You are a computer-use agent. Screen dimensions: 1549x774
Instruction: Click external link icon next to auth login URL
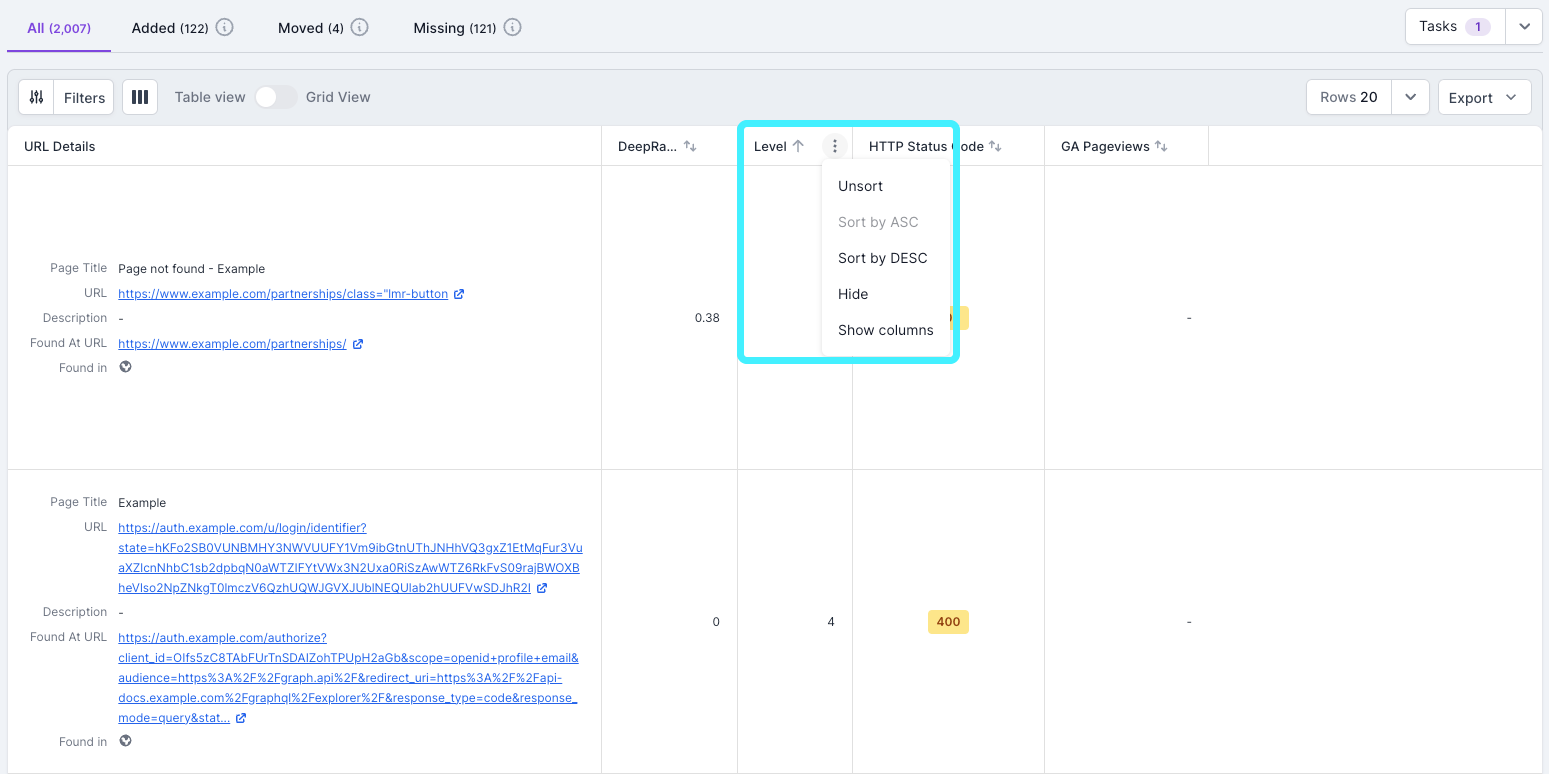coord(542,588)
